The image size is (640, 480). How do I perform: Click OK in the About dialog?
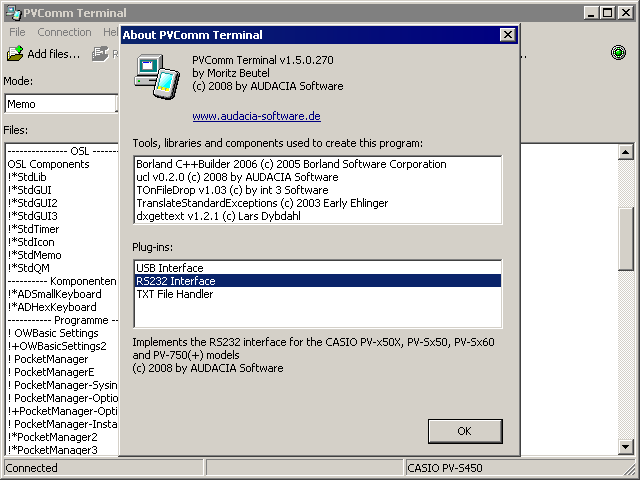(x=465, y=431)
